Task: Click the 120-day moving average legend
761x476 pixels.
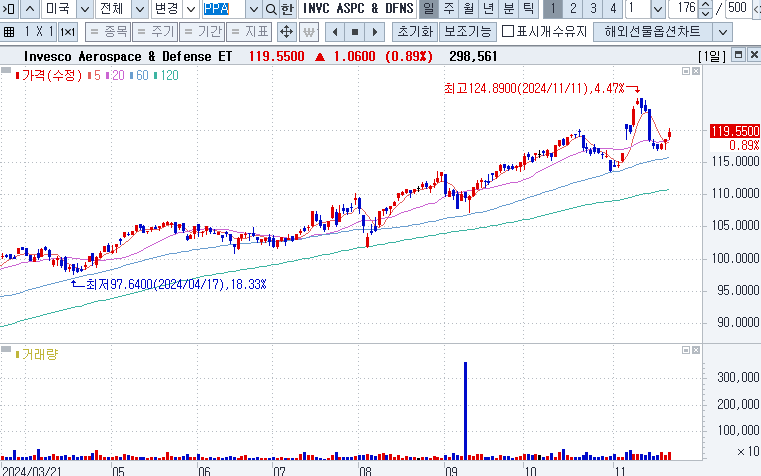Action: tap(166, 76)
